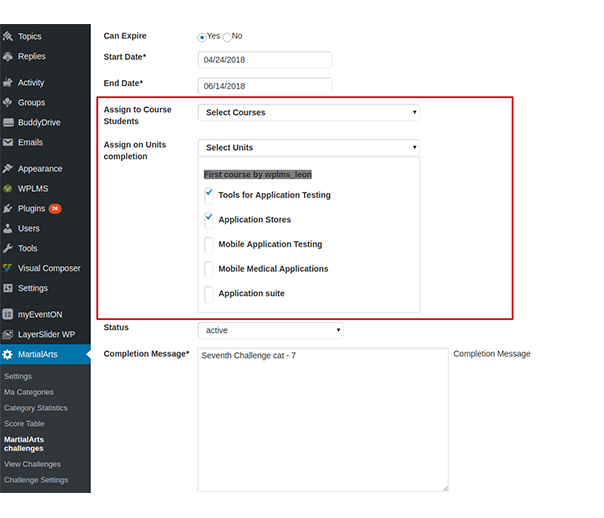The image size is (604, 518).
Task: Select Yes for Can Expire
Action: (x=202, y=37)
